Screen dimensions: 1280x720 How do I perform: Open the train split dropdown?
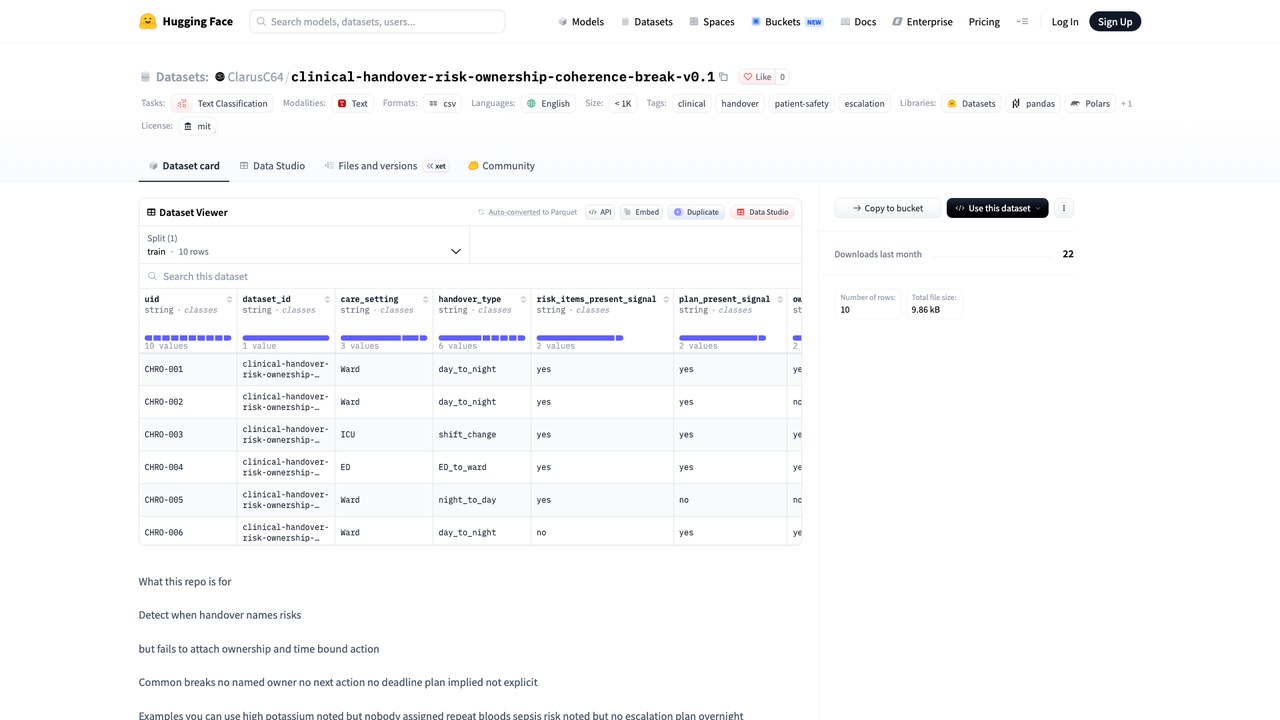(304, 245)
